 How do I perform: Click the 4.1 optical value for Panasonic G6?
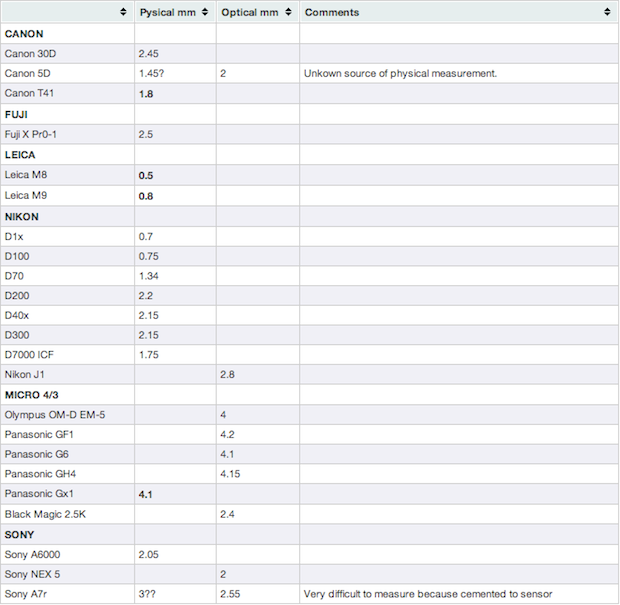pyautogui.click(x=227, y=454)
